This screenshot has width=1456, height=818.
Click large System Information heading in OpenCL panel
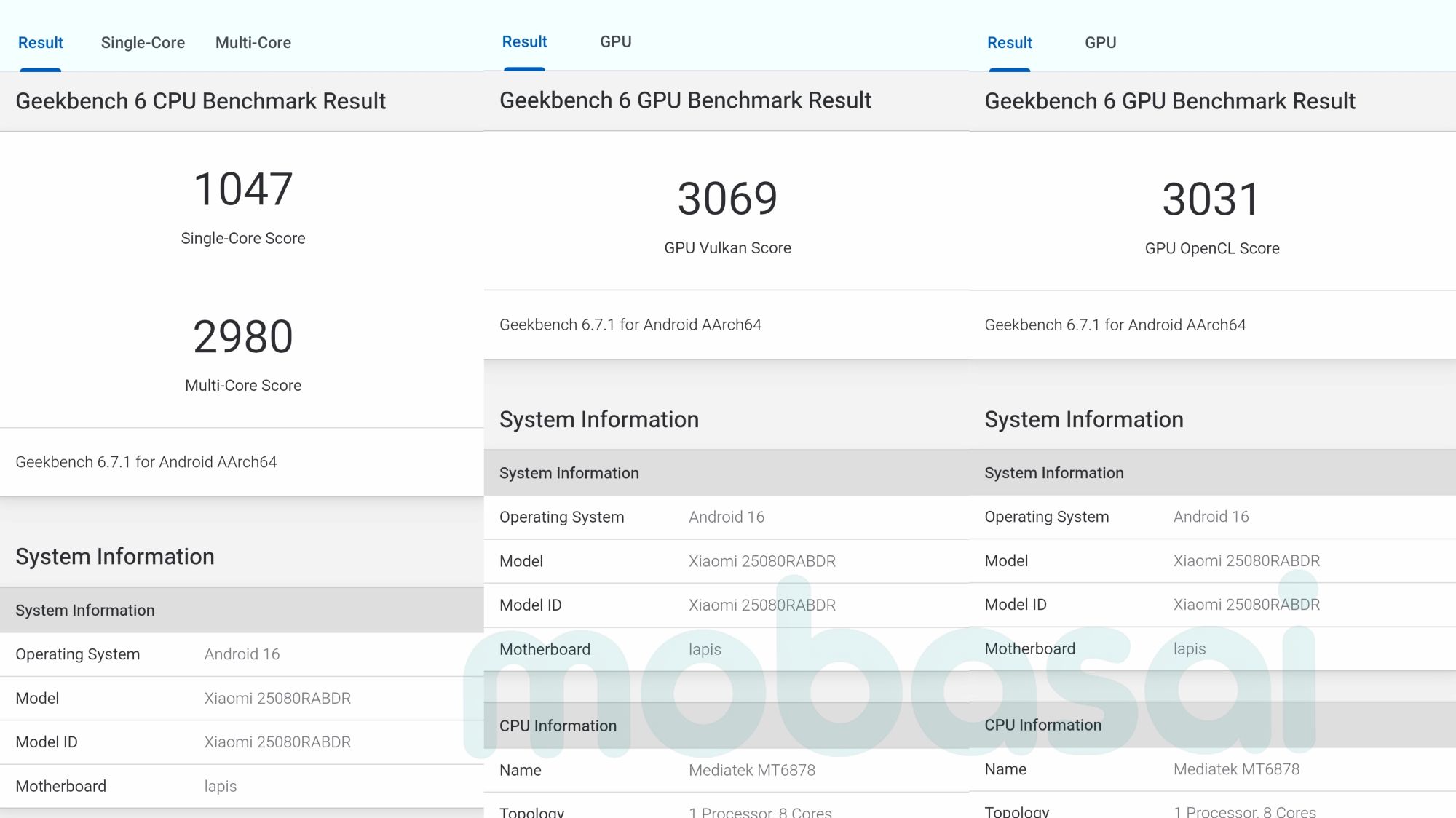click(1084, 420)
